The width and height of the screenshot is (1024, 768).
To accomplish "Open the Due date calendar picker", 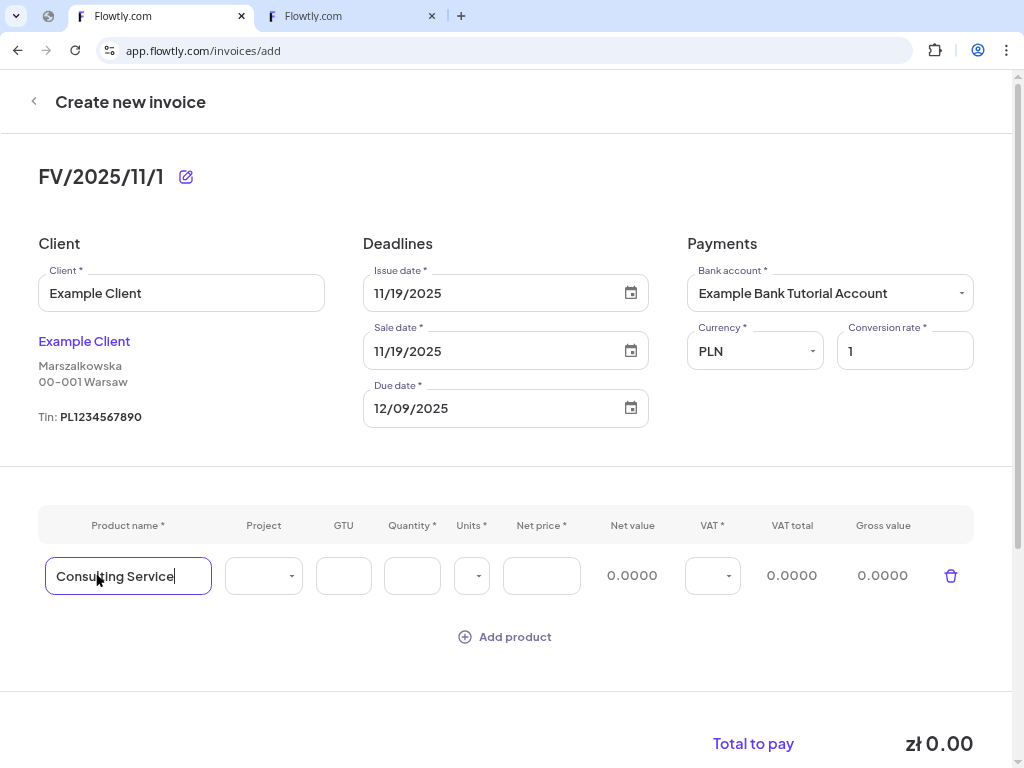I will tap(630, 408).
